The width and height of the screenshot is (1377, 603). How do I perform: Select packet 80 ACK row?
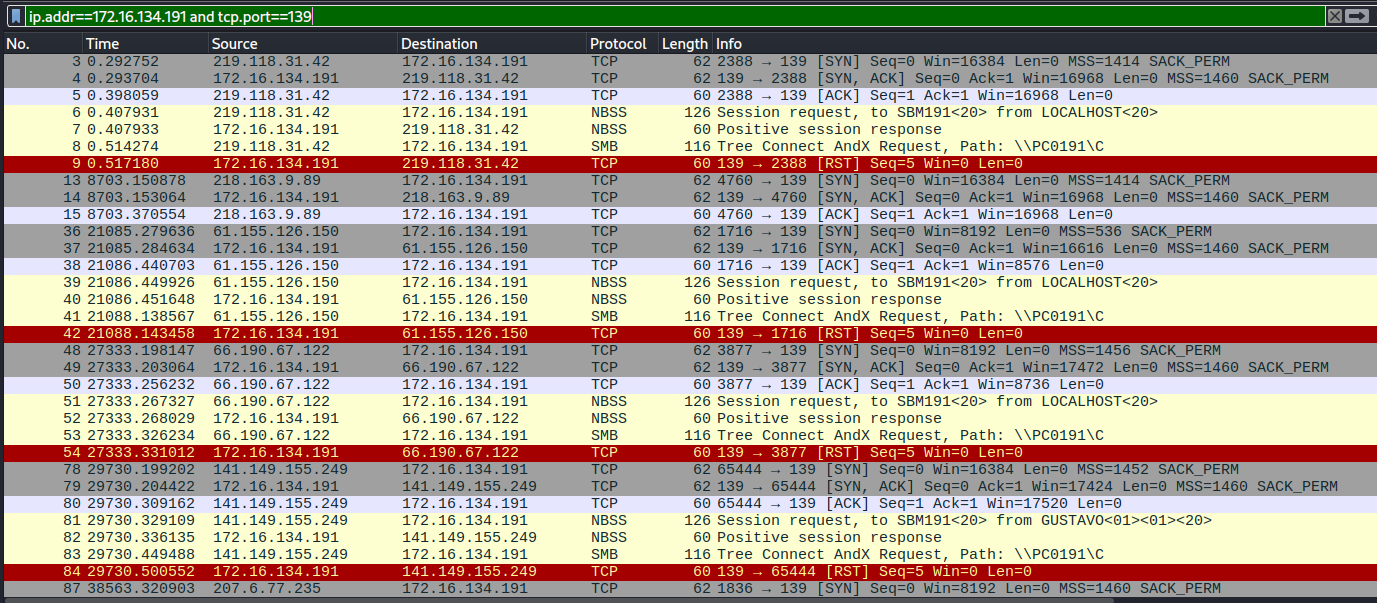688,503
